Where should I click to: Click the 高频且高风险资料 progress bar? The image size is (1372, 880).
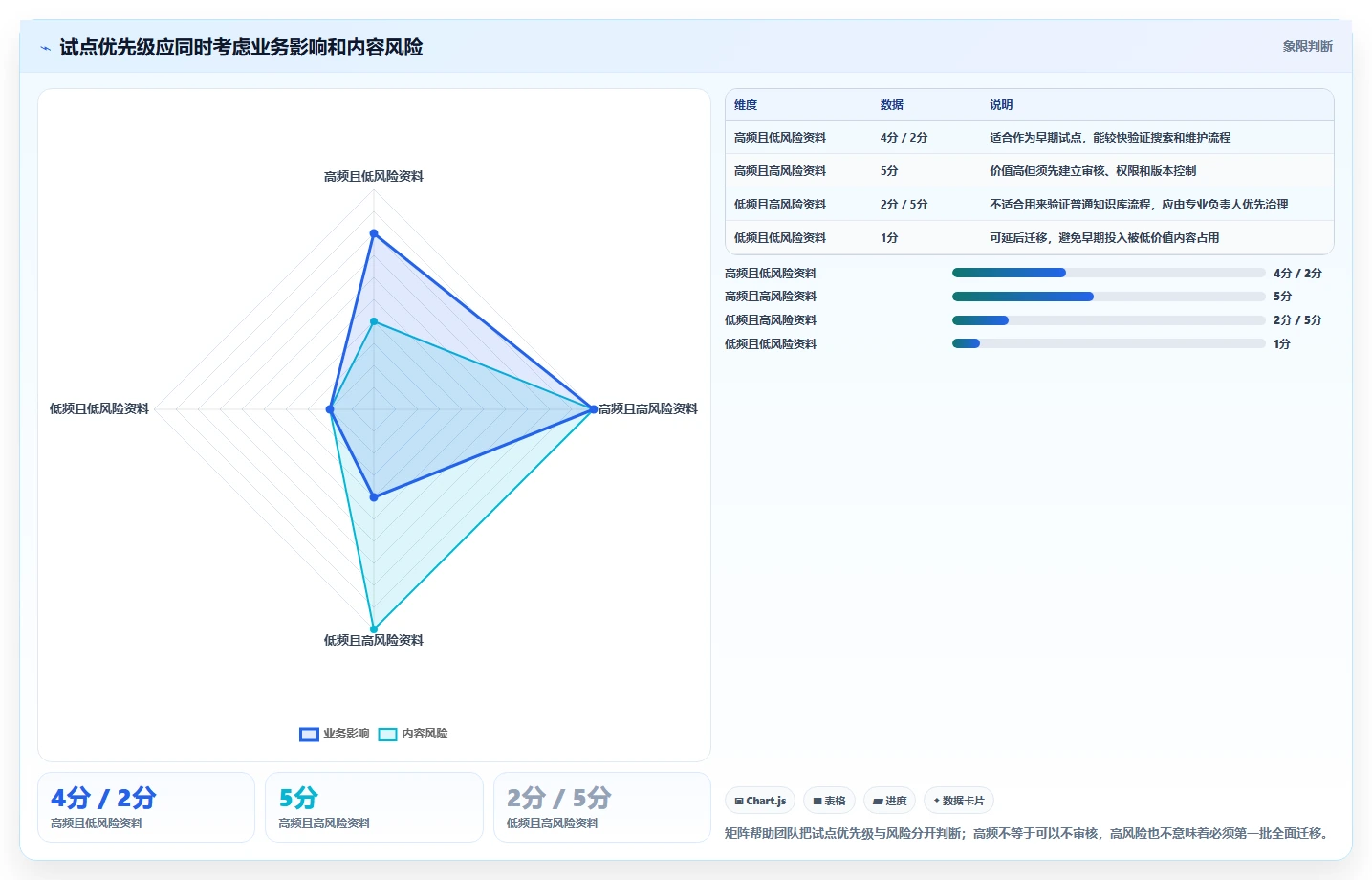[1109, 297]
